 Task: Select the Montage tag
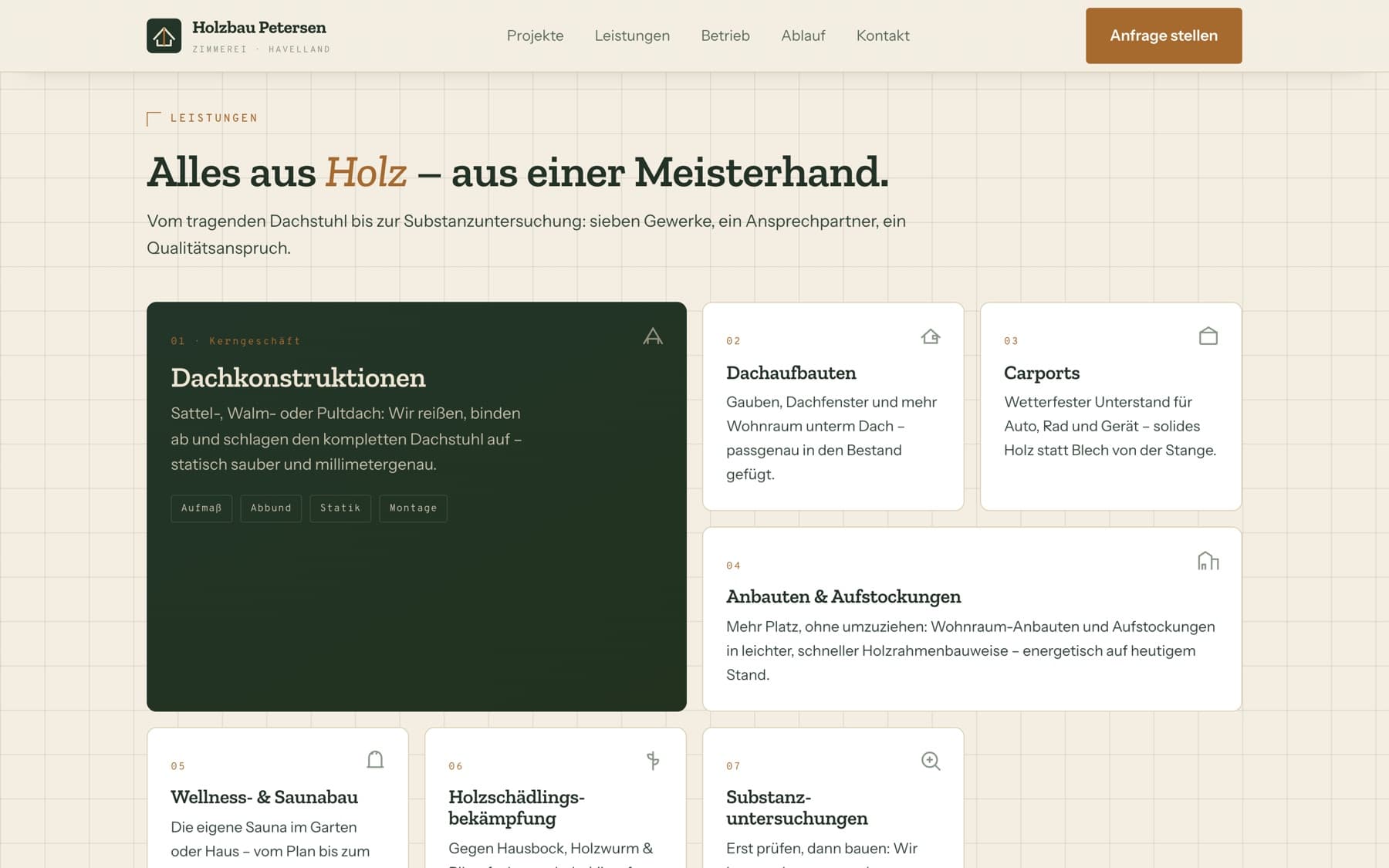point(413,508)
